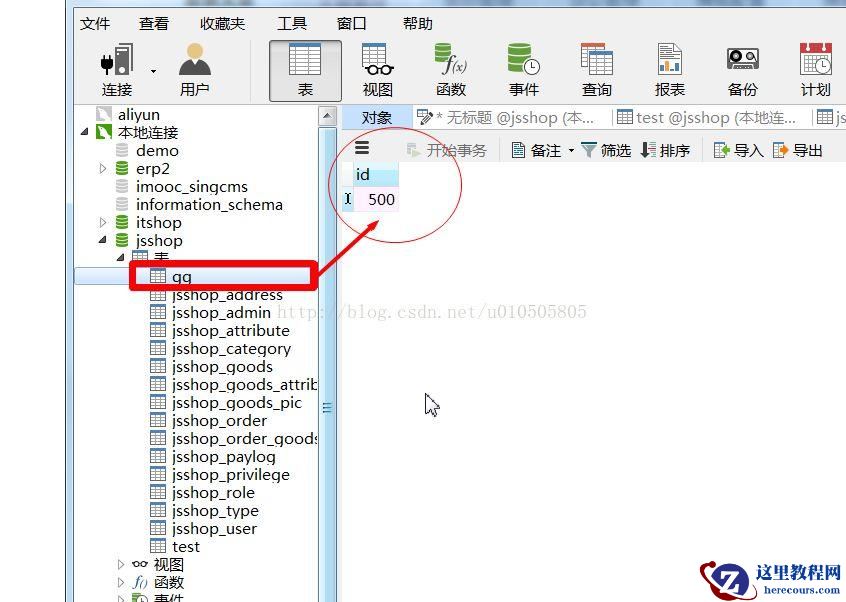
Task: Collapse the jsshop database node
Action: [x=103, y=240]
